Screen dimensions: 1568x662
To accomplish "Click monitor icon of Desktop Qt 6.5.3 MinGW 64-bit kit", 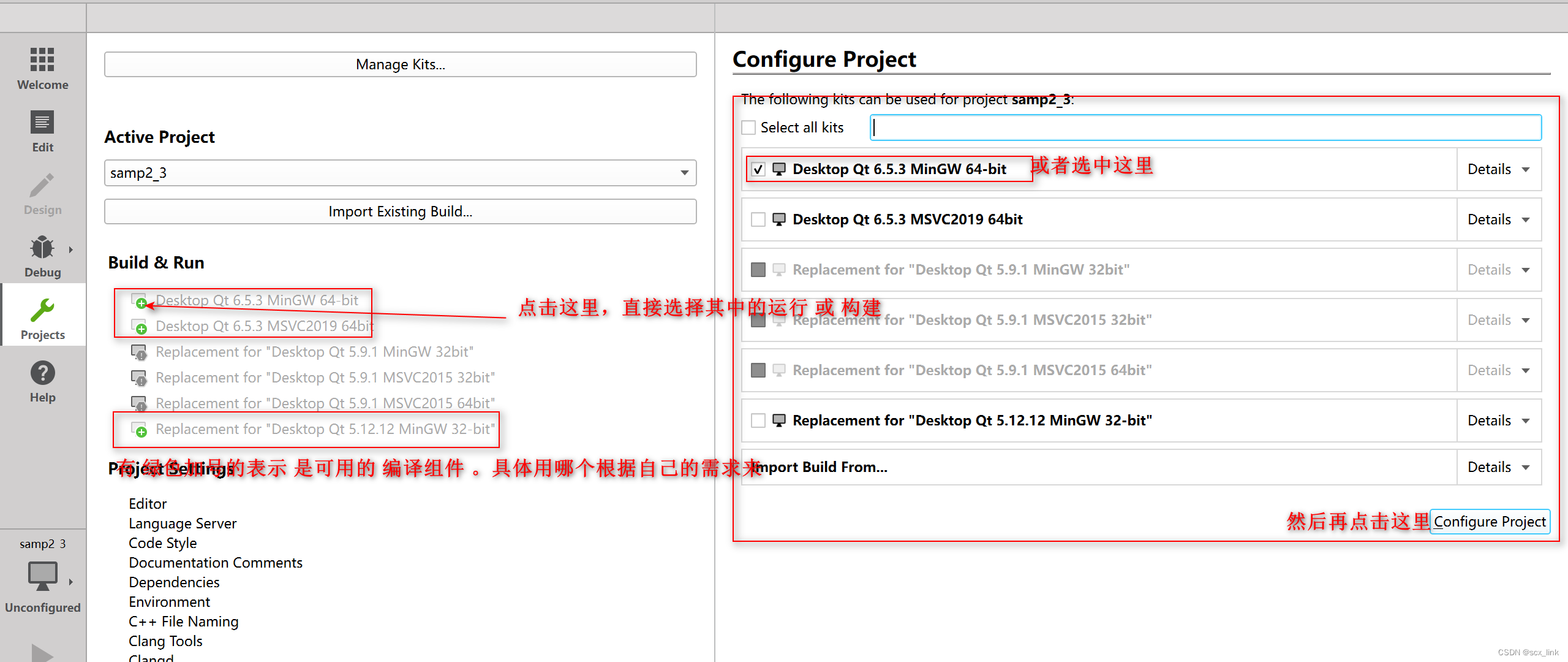I will click(779, 169).
